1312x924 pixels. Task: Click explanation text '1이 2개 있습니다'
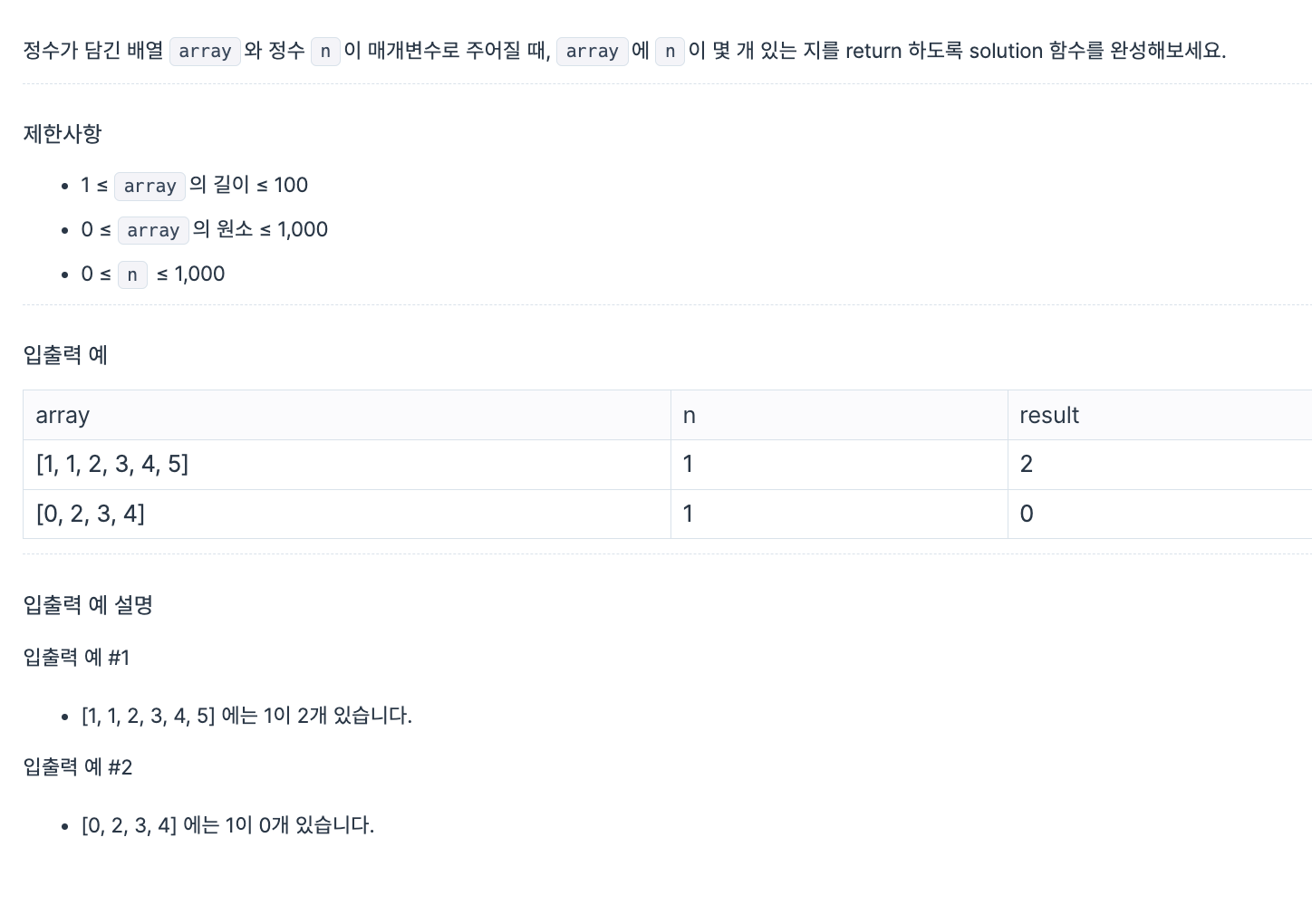pyautogui.click(x=337, y=716)
